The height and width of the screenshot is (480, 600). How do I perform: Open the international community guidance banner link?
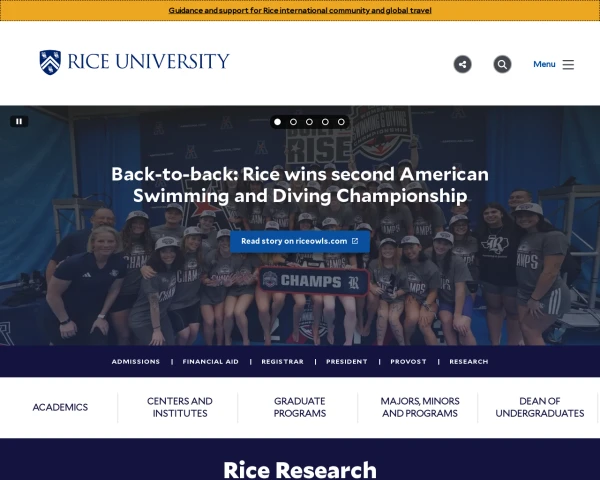[300, 10]
